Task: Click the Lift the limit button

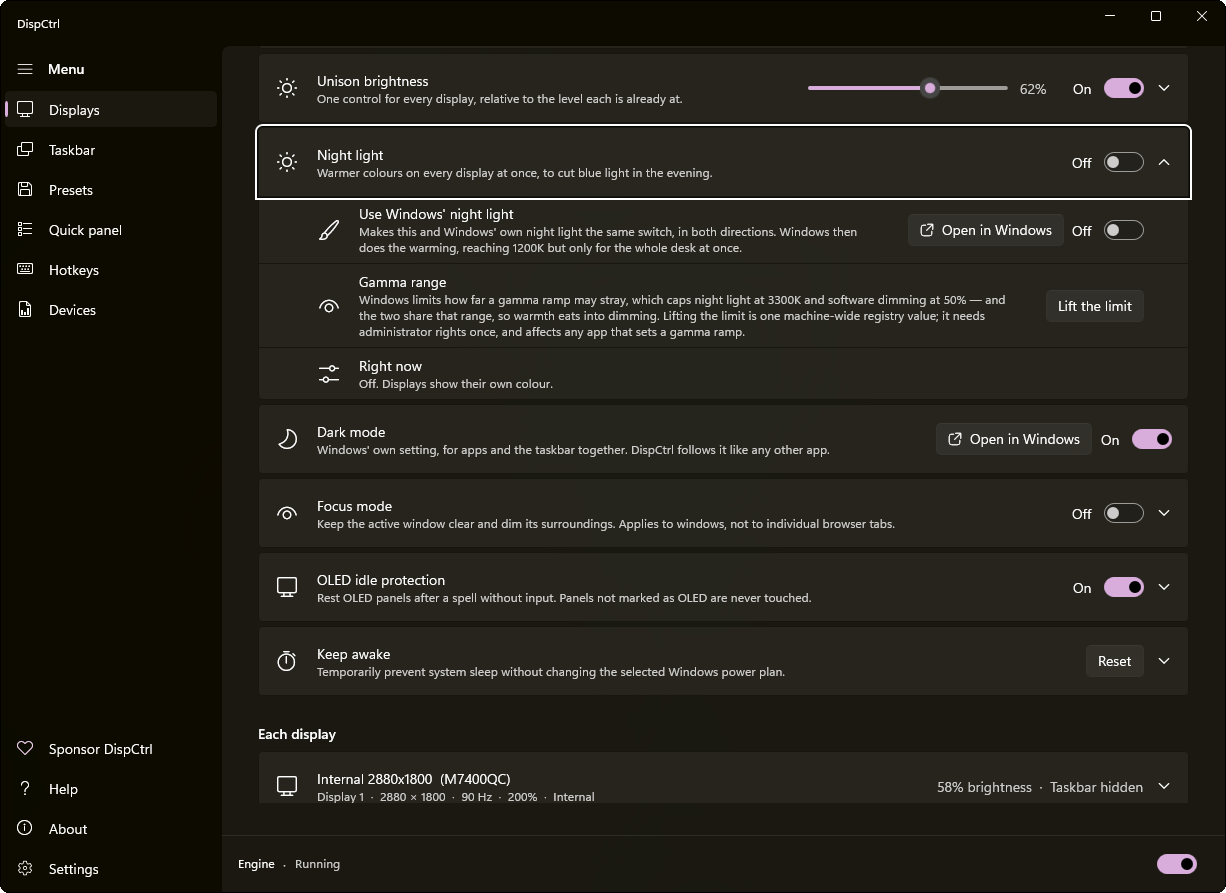Action: (x=1095, y=306)
